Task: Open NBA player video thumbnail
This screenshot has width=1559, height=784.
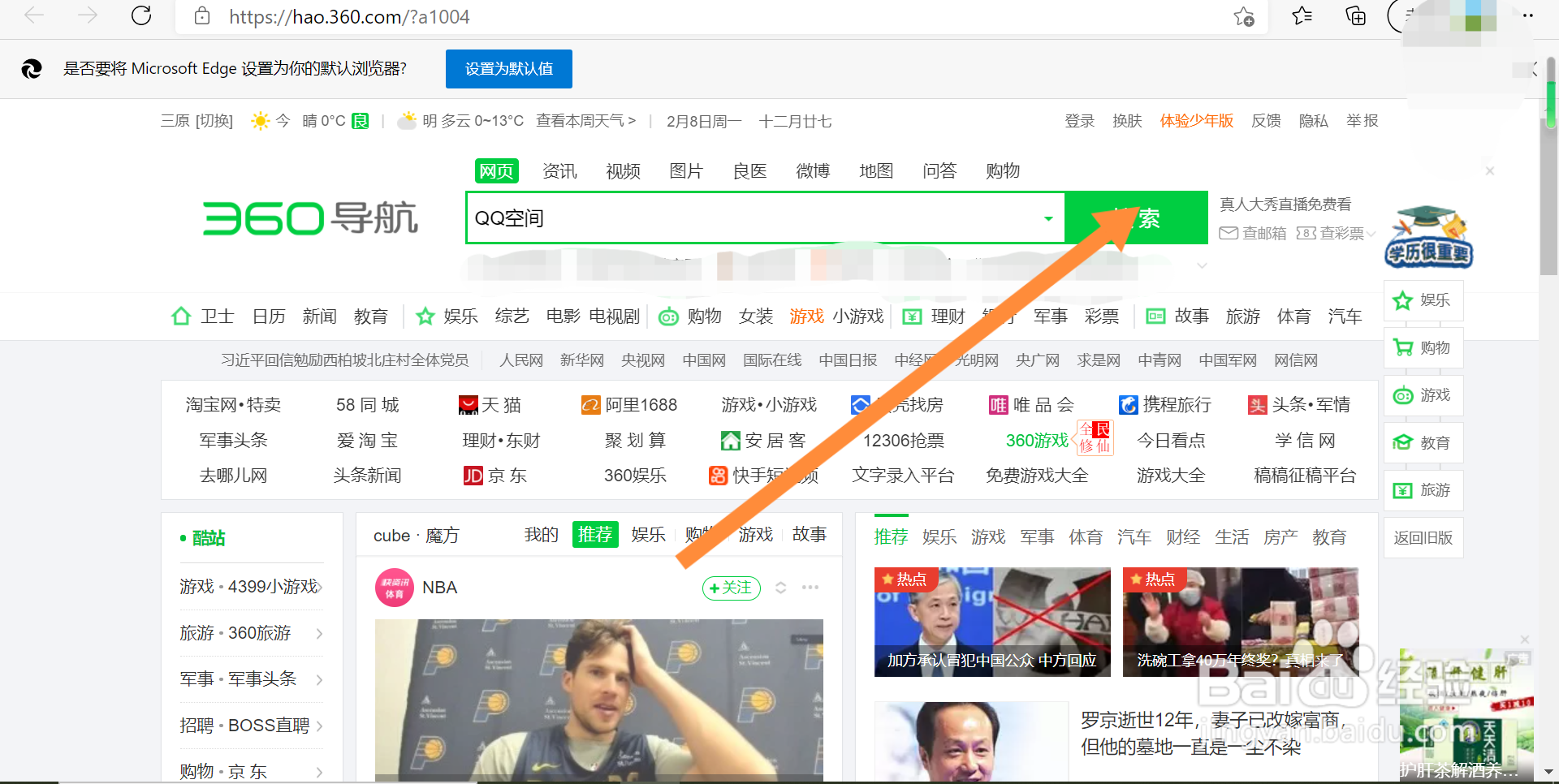Action: (x=599, y=700)
